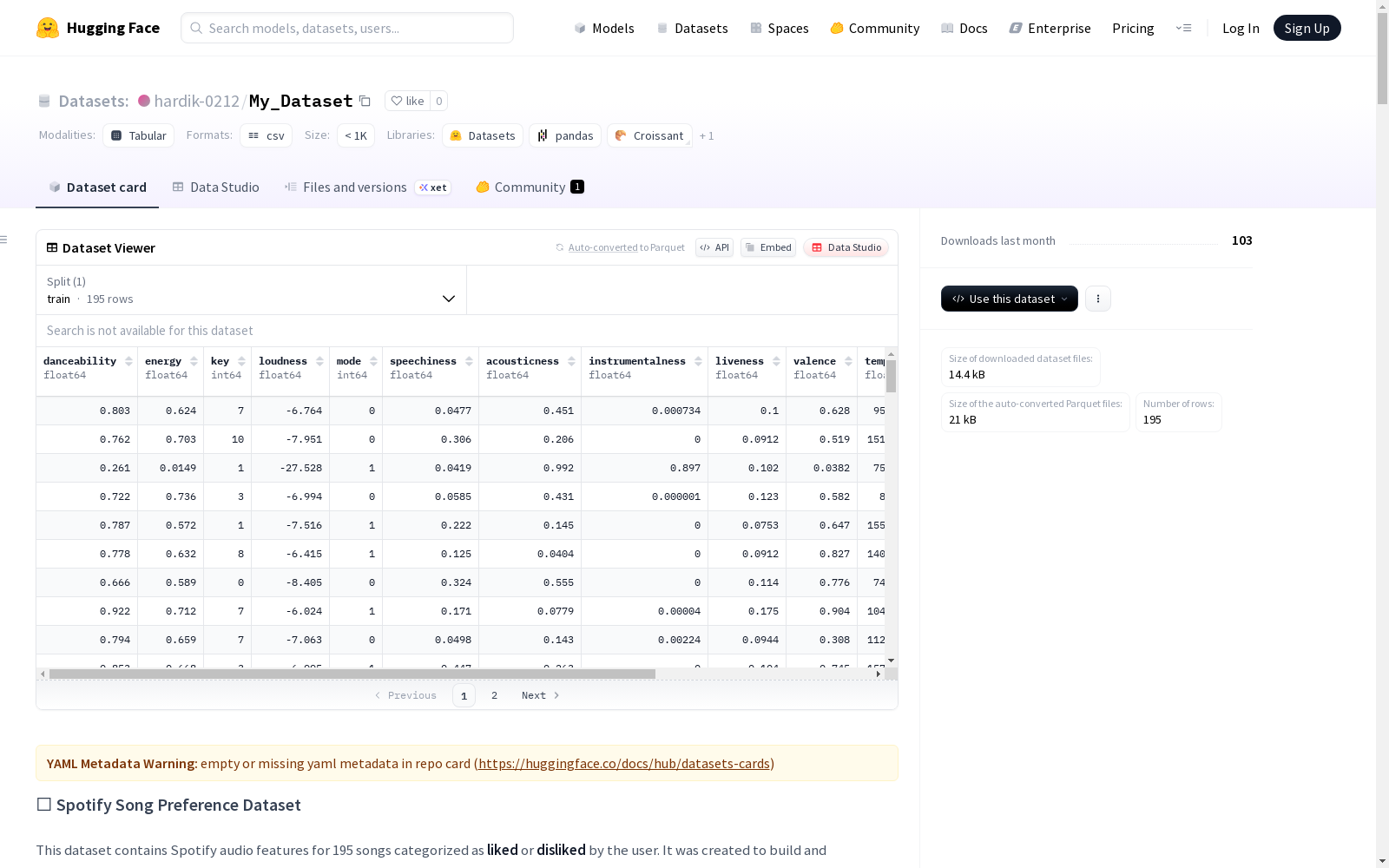
Task: Open Enterprise in the top navigation
Action: click(1050, 28)
